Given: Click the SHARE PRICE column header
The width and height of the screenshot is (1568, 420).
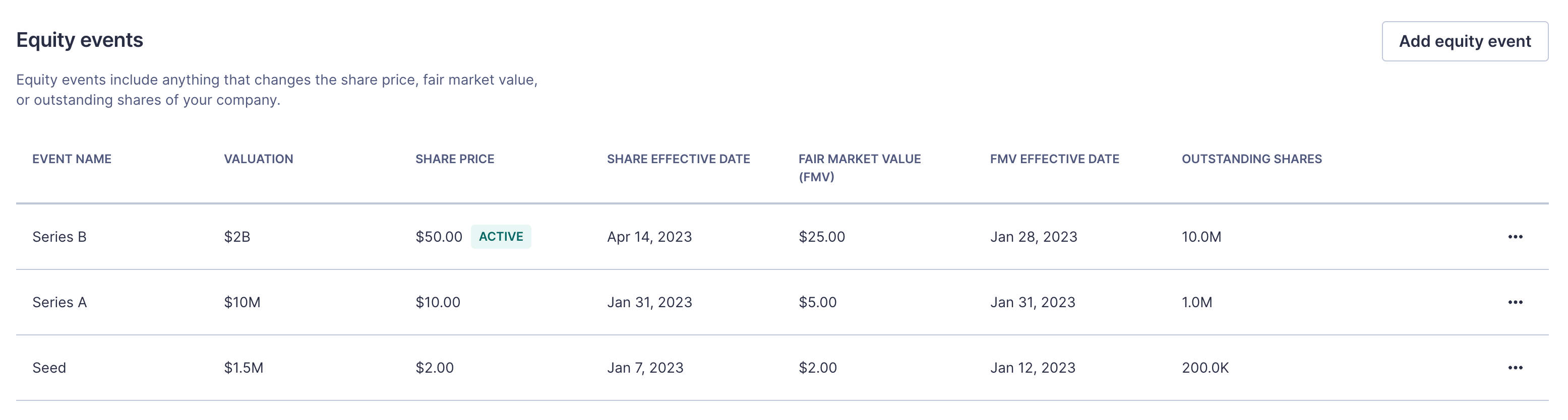Looking at the screenshot, I should pos(455,159).
